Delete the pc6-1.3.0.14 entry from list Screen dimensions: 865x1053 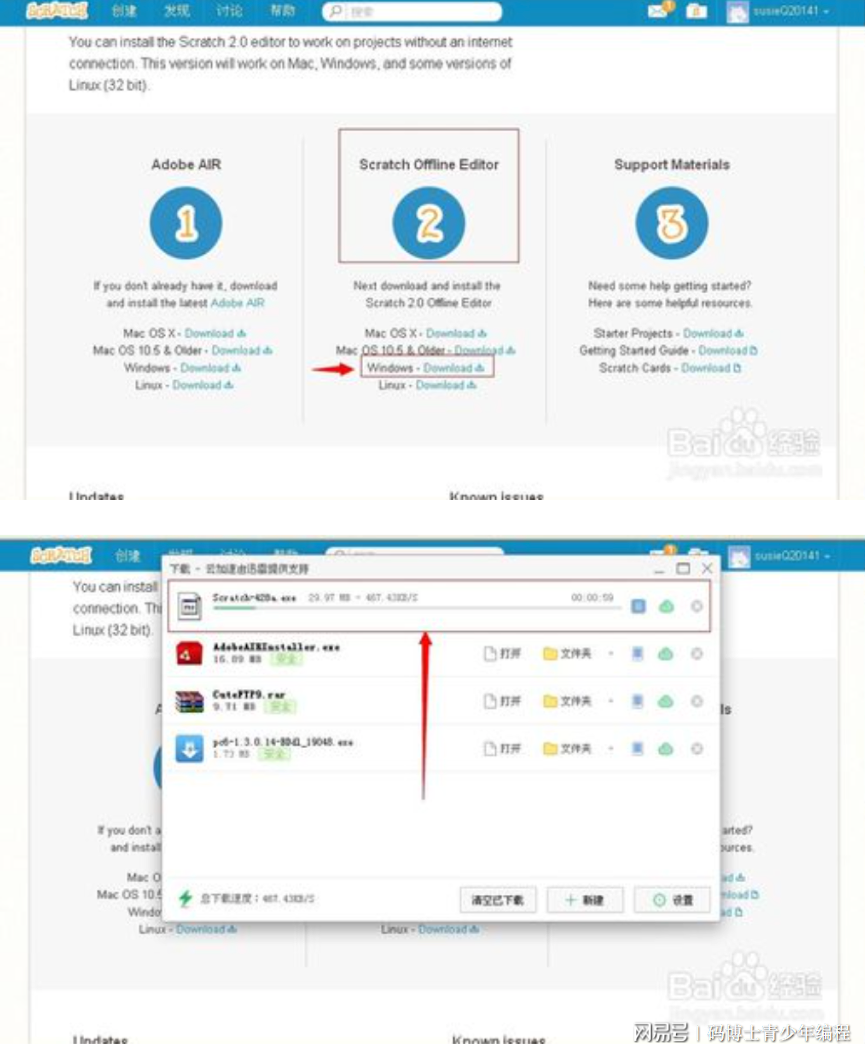pyautogui.click(x=696, y=748)
